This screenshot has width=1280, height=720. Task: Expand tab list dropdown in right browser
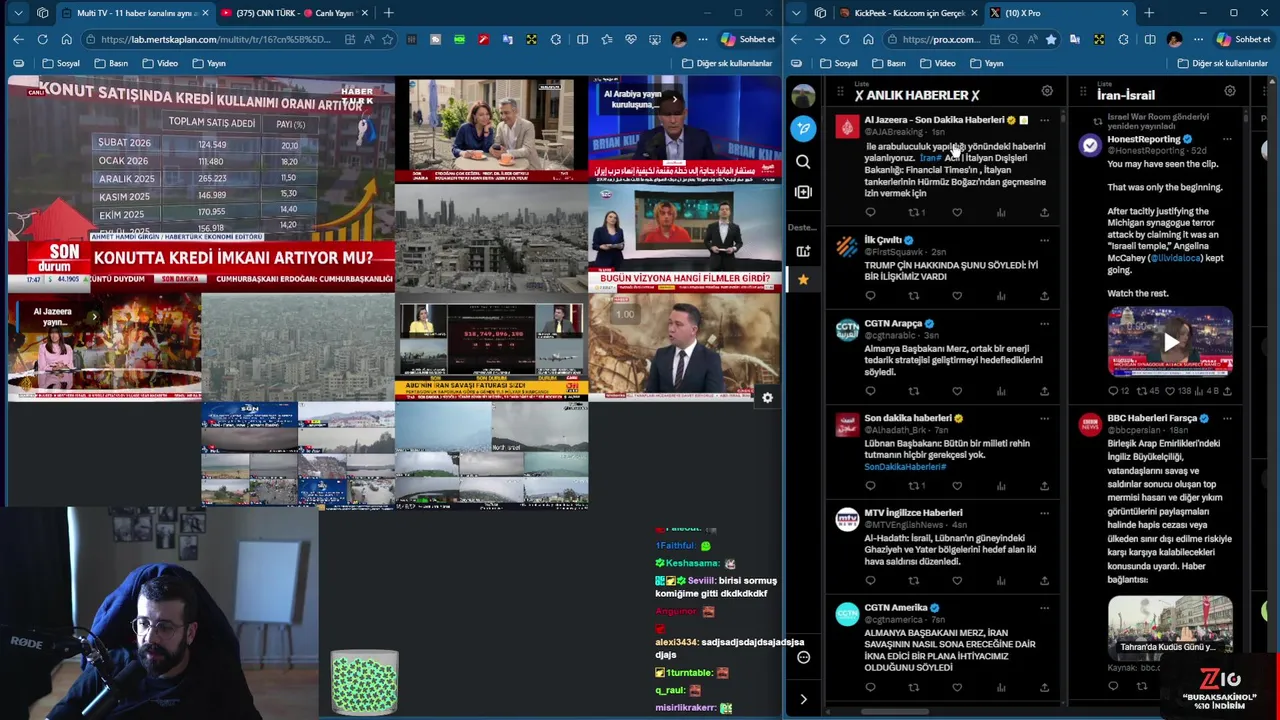796,13
